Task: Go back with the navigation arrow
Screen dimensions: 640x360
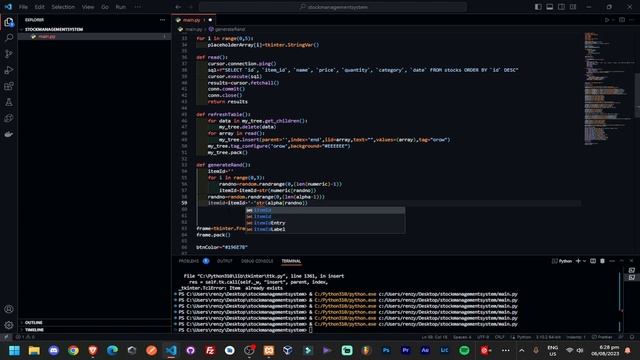Action: click(x=178, y=7)
